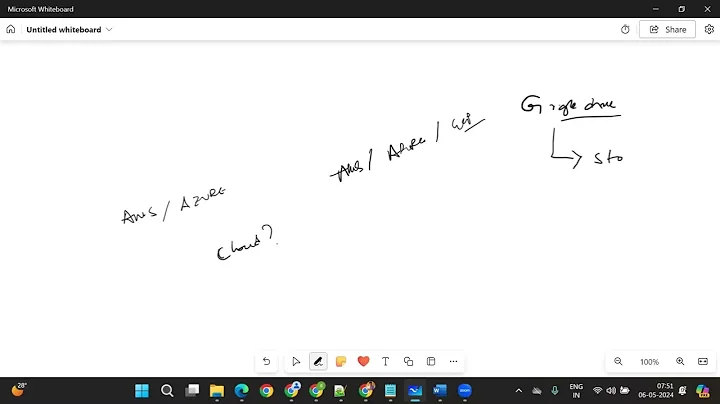The image size is (720, 404).
Task: Open Word from the taskbar
Action: [440, 391]
